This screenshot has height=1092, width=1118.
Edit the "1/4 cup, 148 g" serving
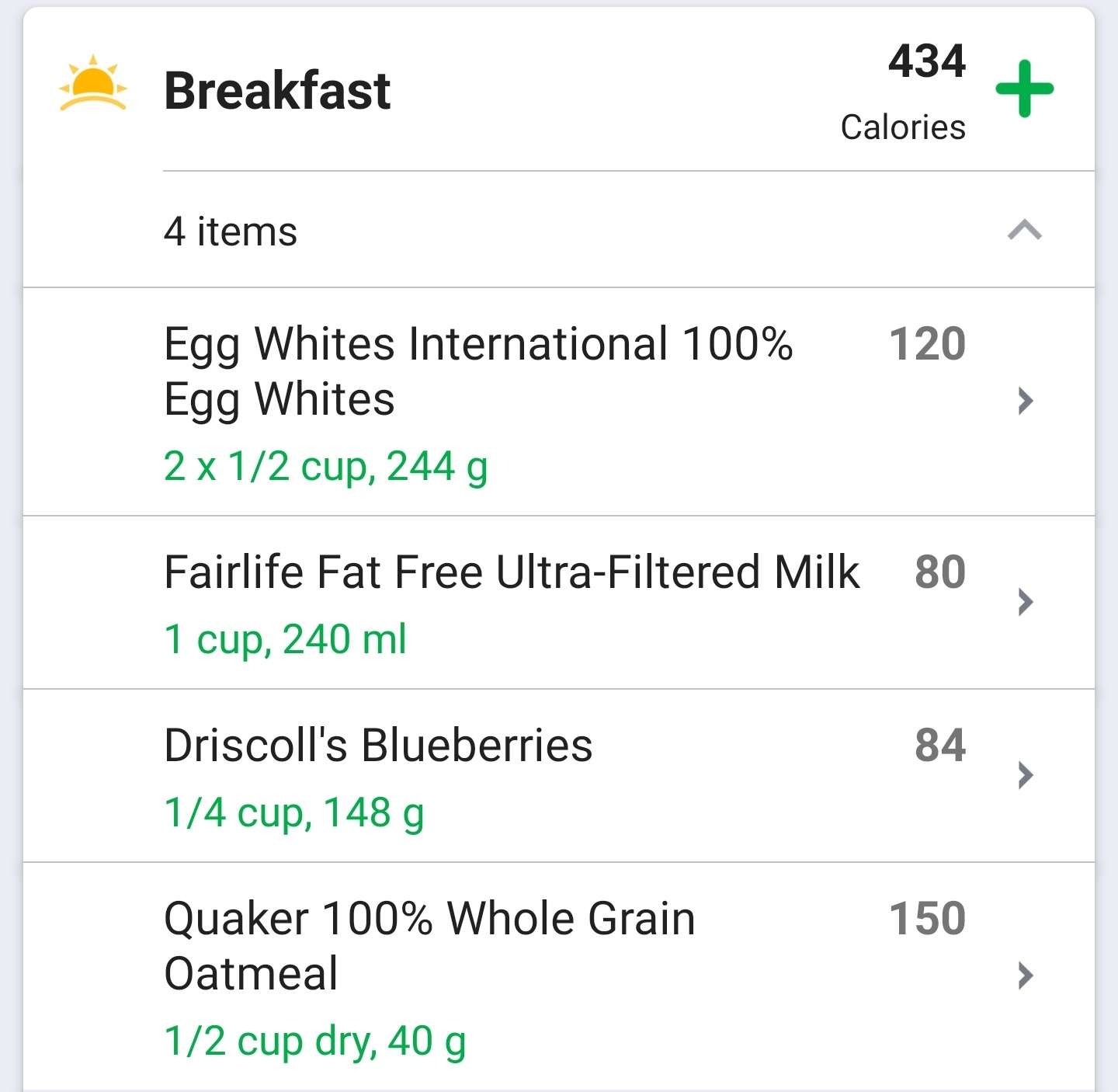[294, 813]
